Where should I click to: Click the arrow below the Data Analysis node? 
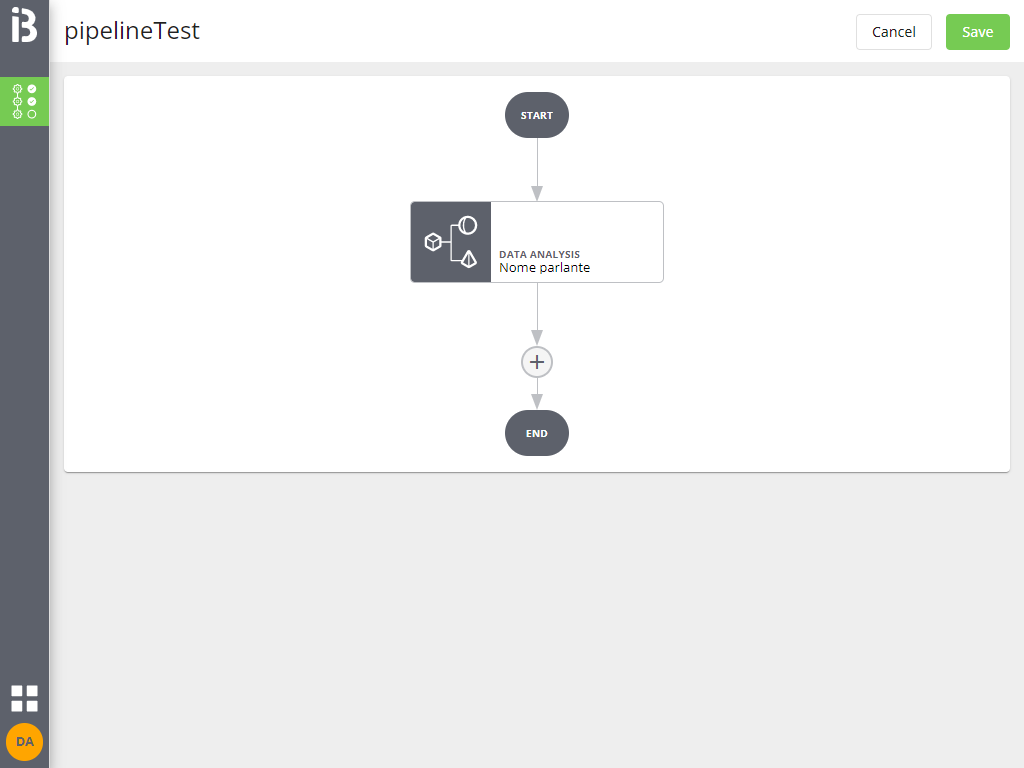(x=537, y=315)
